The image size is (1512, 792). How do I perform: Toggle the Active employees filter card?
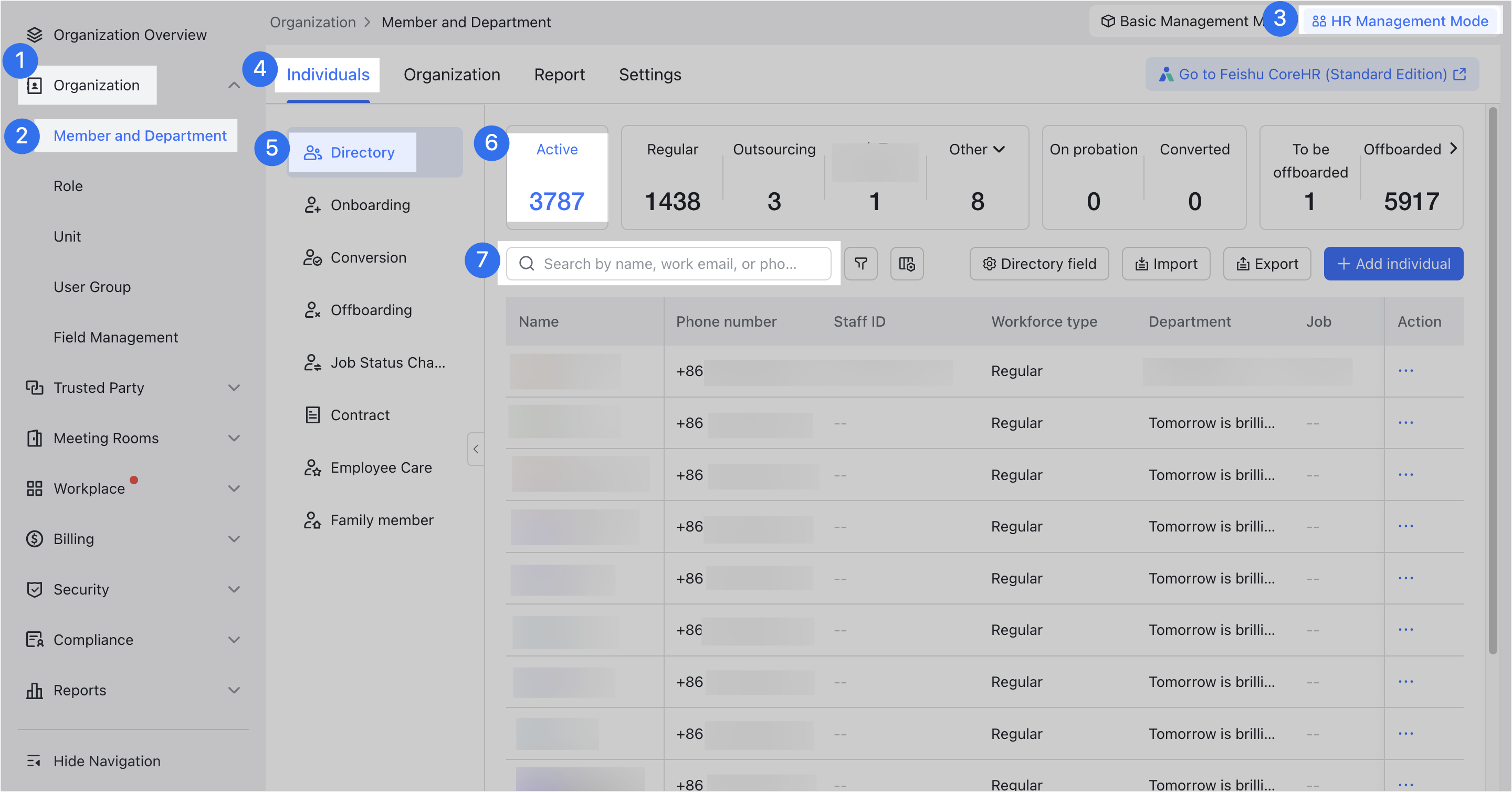point(556,176)
